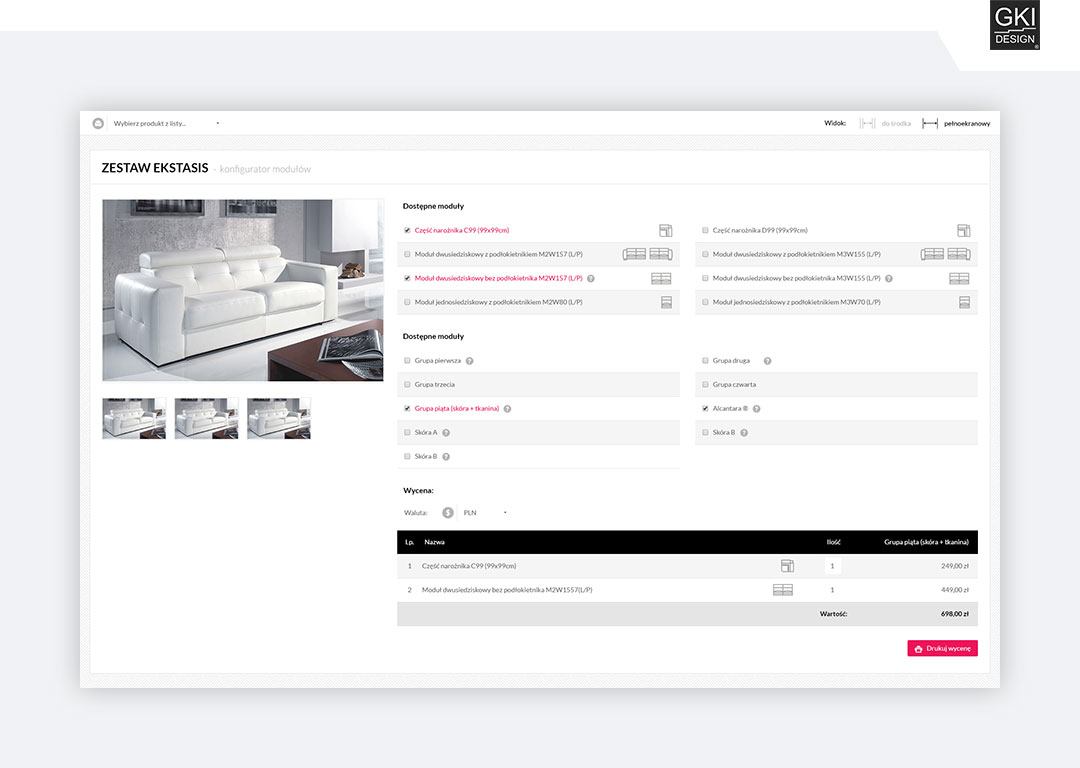Check the Grupa pierwsza option

click(x=405, y=360)
